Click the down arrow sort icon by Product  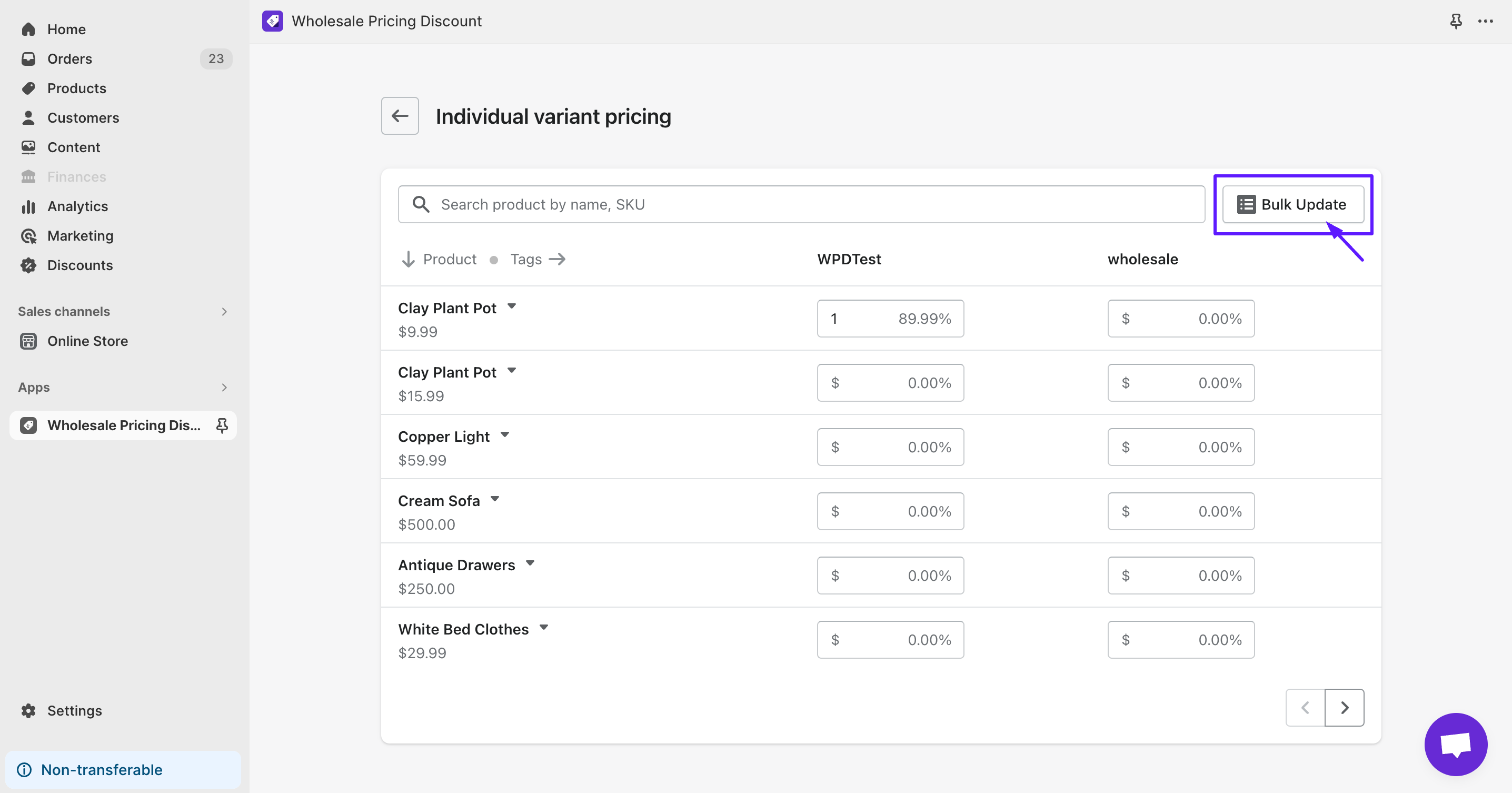tap(408, 259)
